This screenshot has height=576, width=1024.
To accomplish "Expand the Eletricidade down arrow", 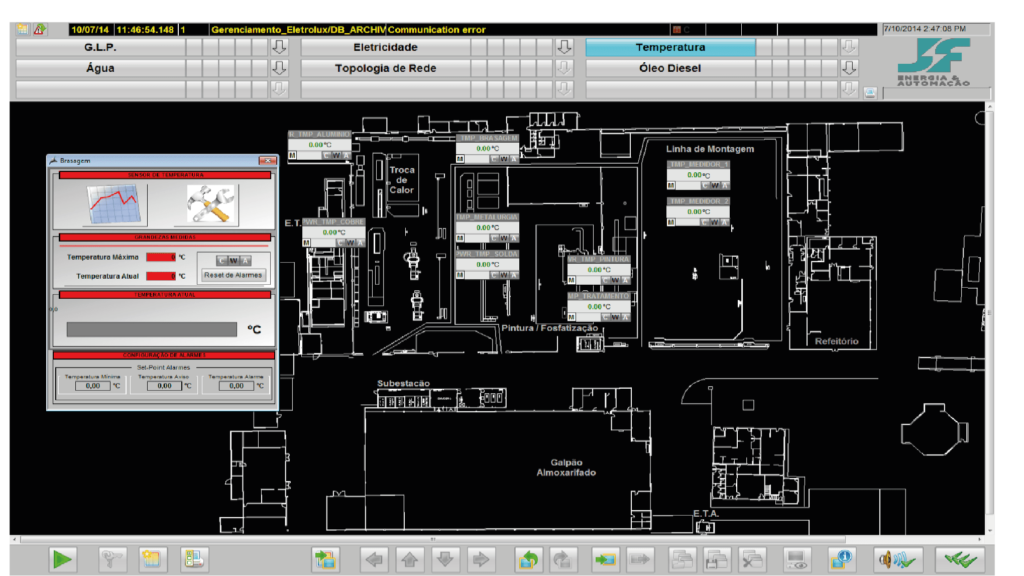I will pyautogui.click(x=564, y=47).
